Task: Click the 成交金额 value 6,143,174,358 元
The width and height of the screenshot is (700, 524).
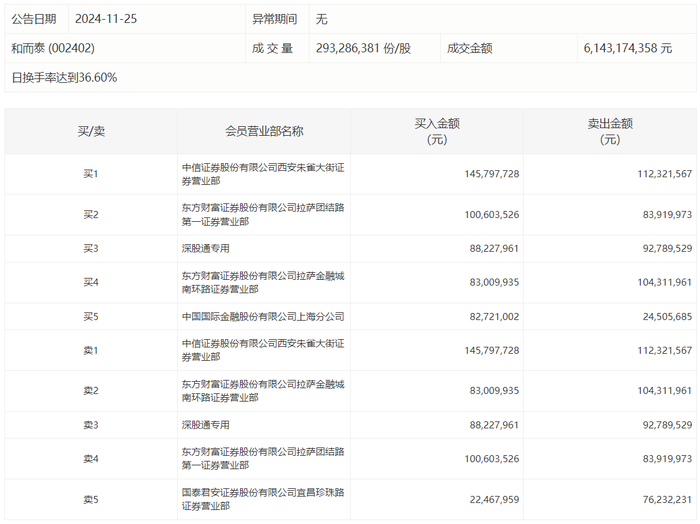Action: point(627,48)
